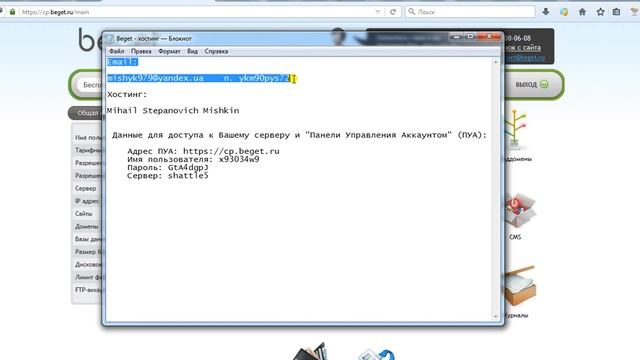This screenshot has width=640, height=360.
Task: Click FTP-аккаунты row in Beget sidebar
Action: (x=87, y=290)
